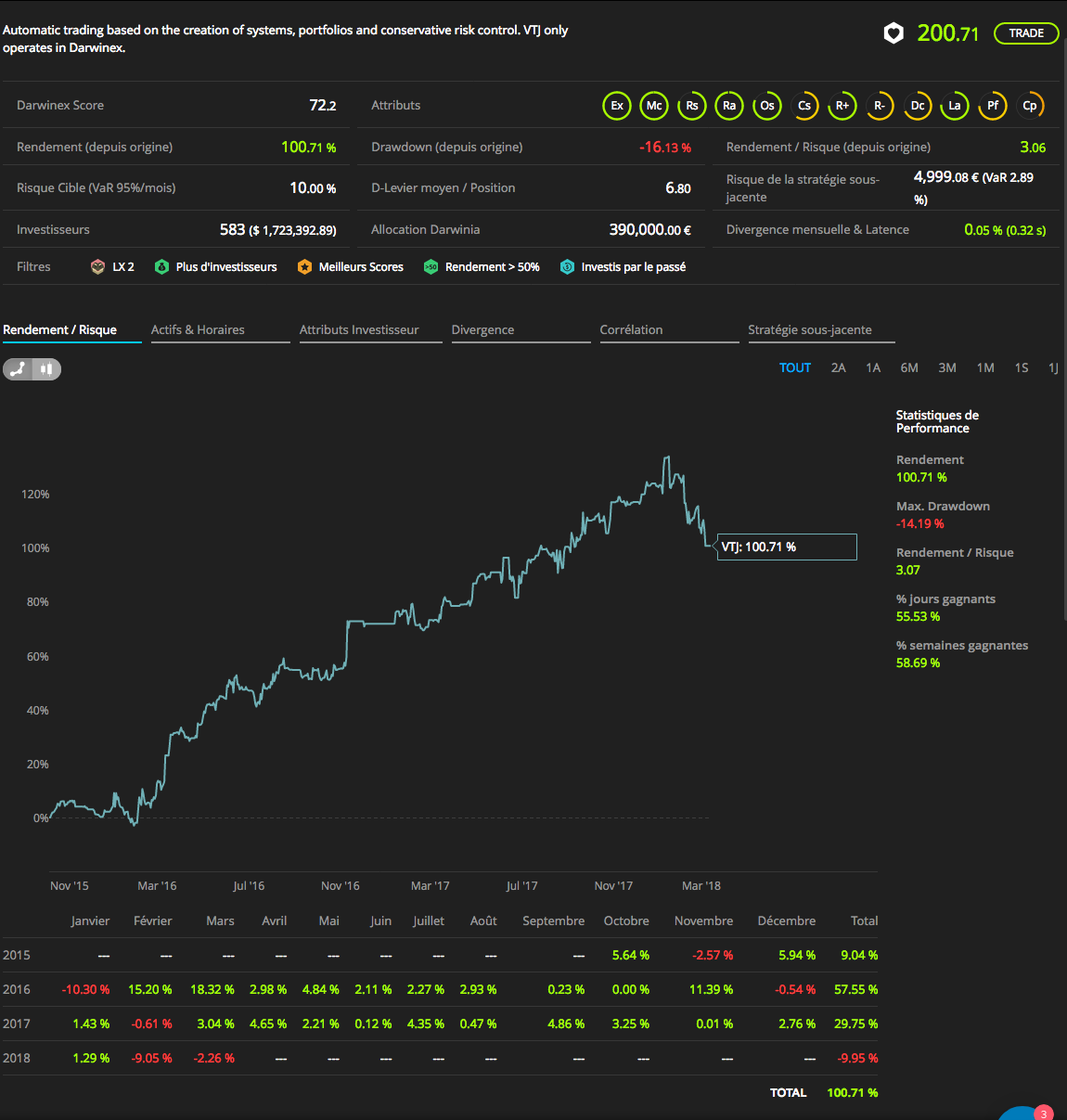Click the Allocation Darwinia amount 390,000.00 €
Viewport: 1067px width, 1120px height.
click(650, 230)
